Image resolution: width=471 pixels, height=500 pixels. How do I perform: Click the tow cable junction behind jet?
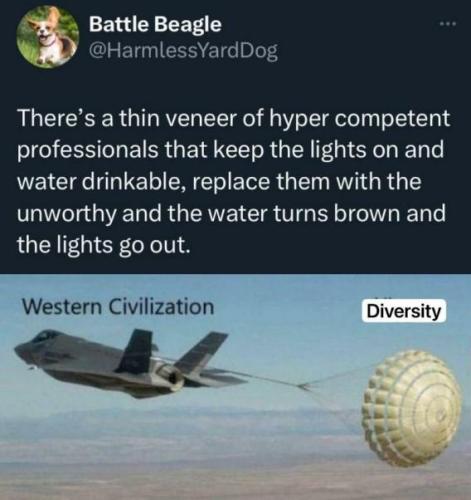click(303, 386)
